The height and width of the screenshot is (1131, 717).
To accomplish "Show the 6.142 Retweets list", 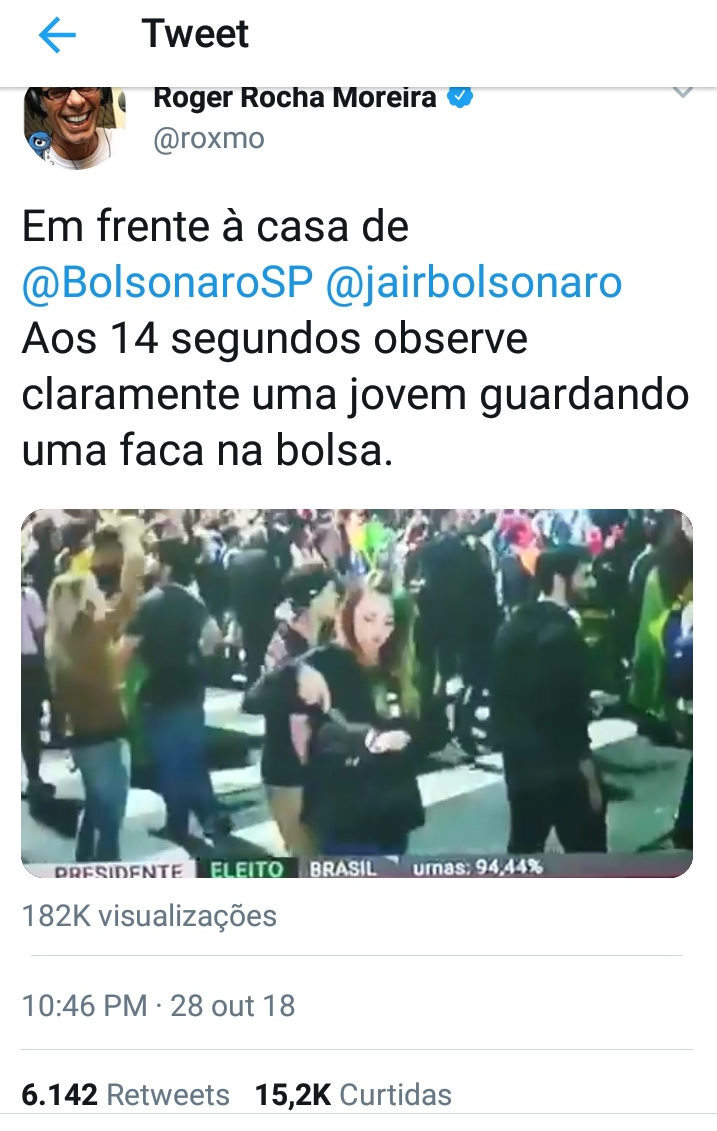I will point(126,1094).
